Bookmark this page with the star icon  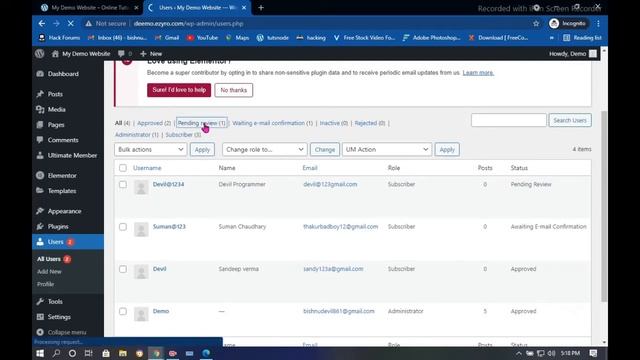[x=536, y=24]
